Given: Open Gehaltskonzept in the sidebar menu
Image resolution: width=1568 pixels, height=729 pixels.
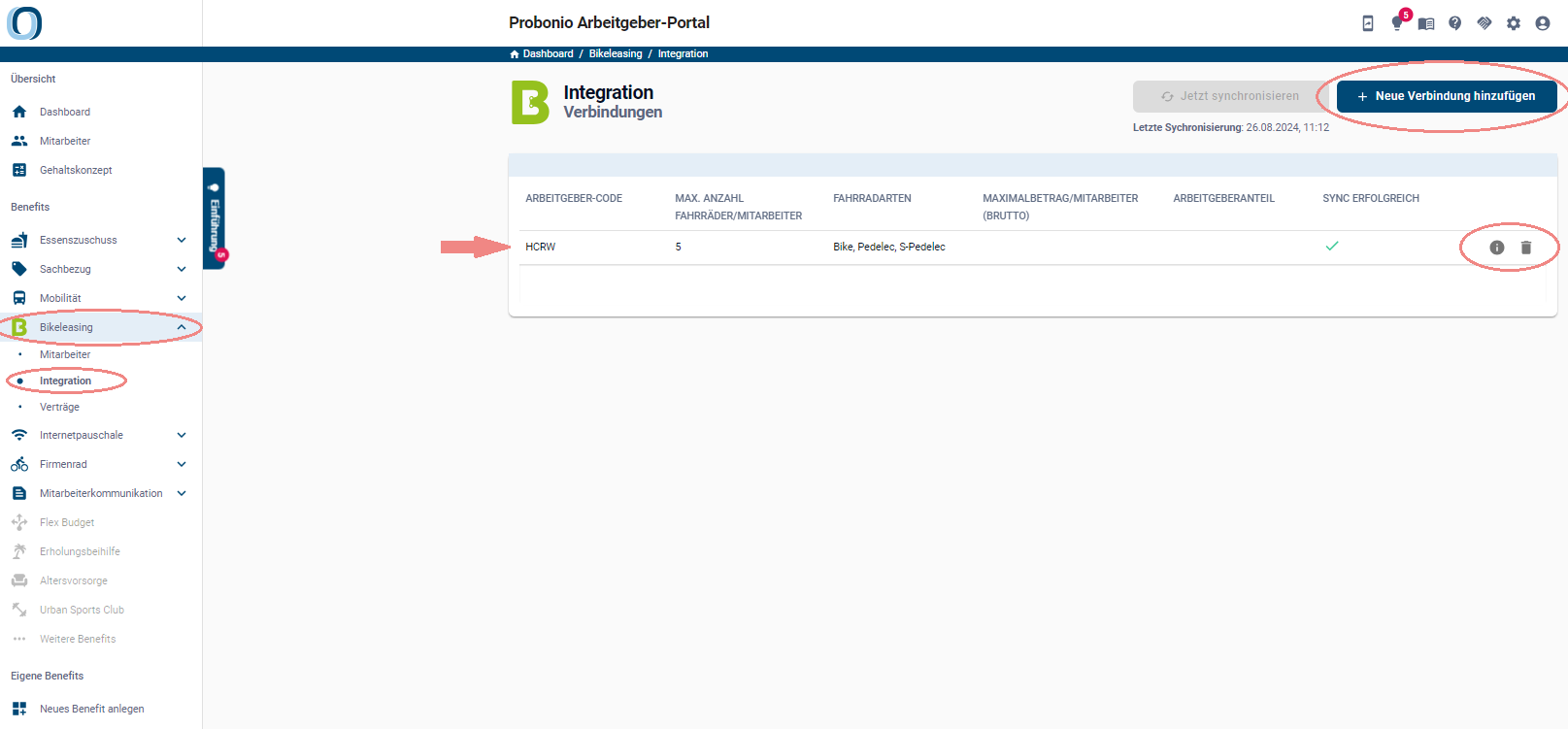Looking at the screenshot, I should pyautogui.click(x=76, y=170).
